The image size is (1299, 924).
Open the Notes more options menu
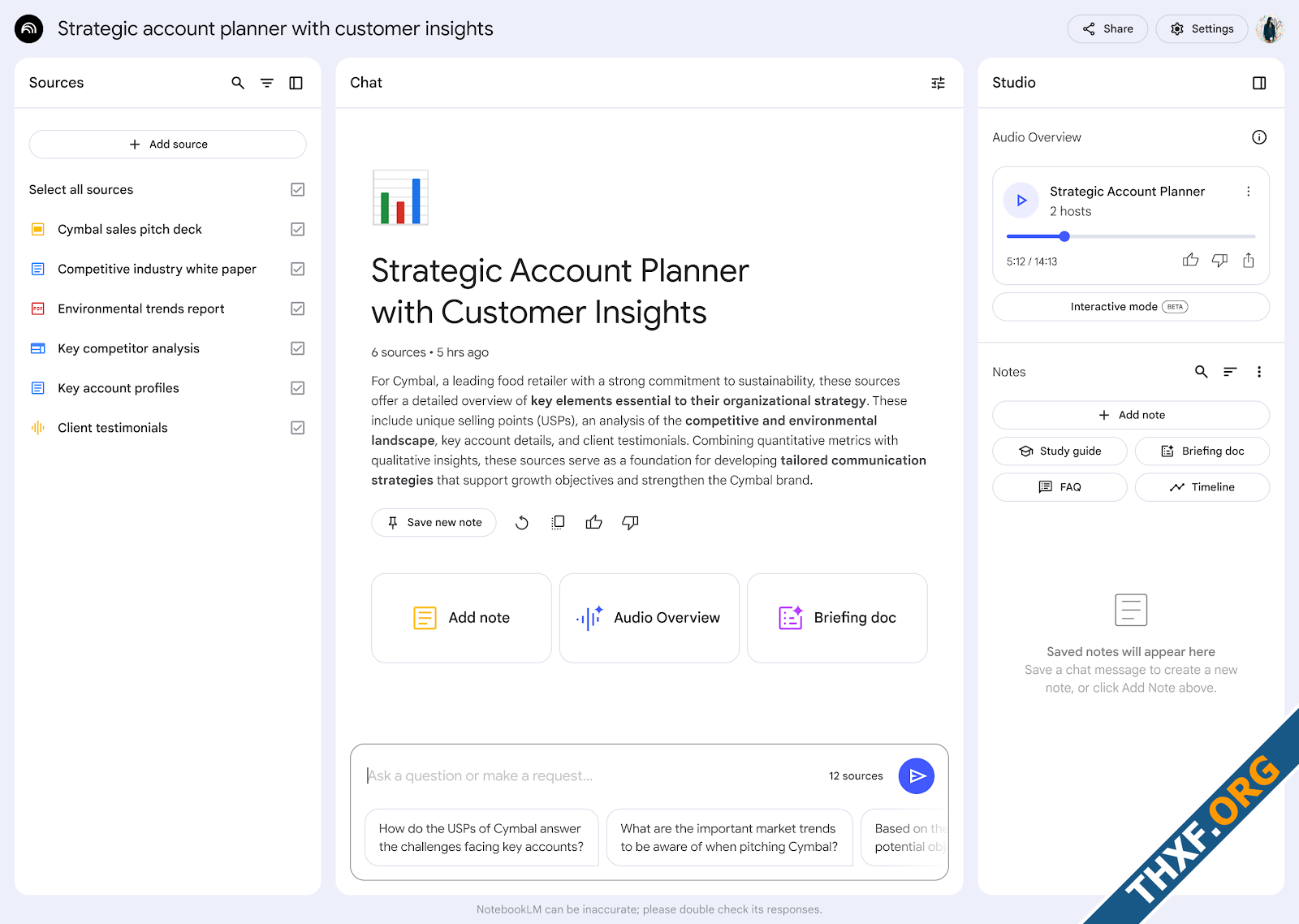click(x=1259, y=372)
